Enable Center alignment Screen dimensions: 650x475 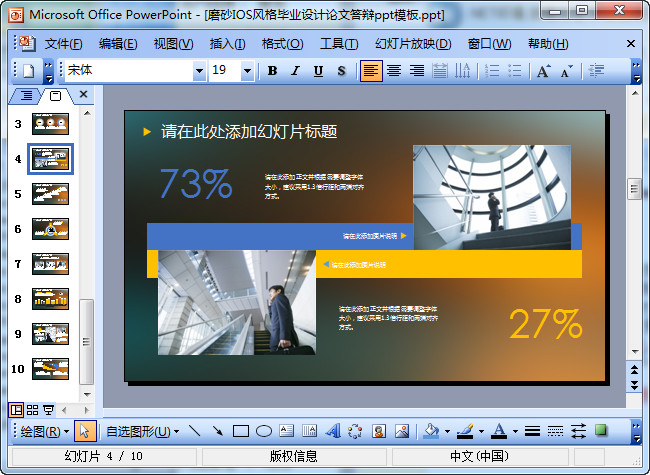(x=394, y=71)
